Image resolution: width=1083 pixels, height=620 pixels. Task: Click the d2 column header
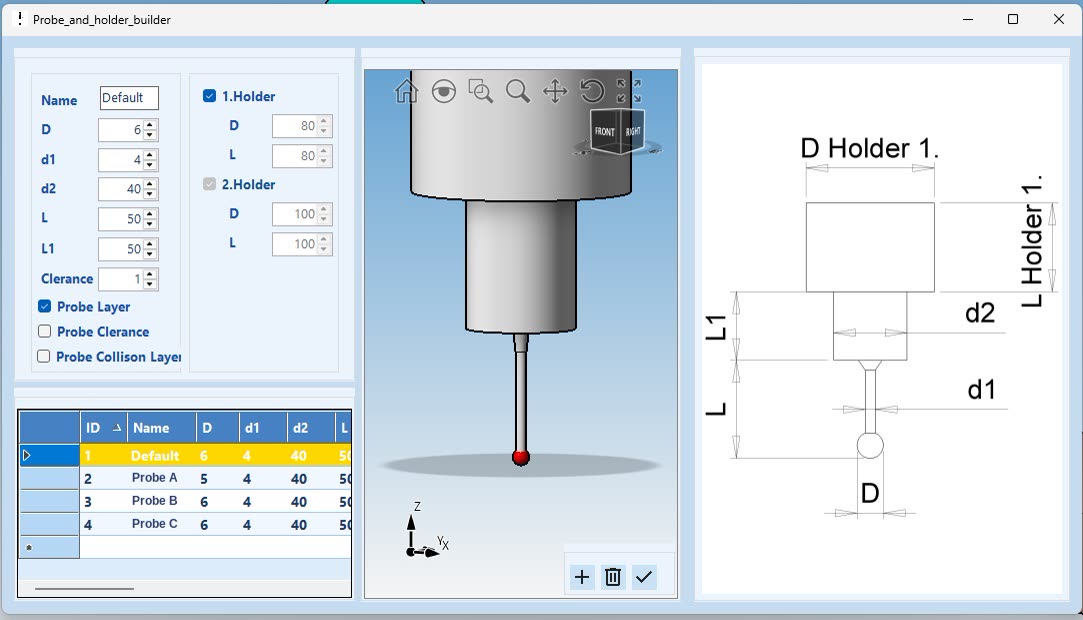[310, 428]
